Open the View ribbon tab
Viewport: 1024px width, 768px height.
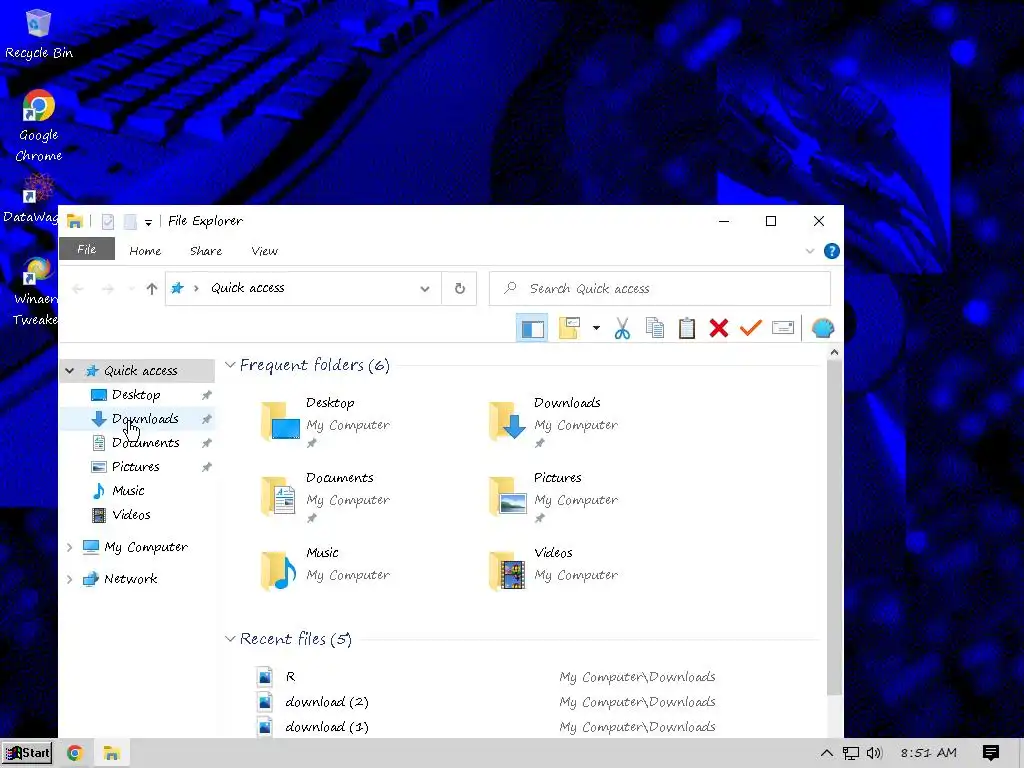264,251
